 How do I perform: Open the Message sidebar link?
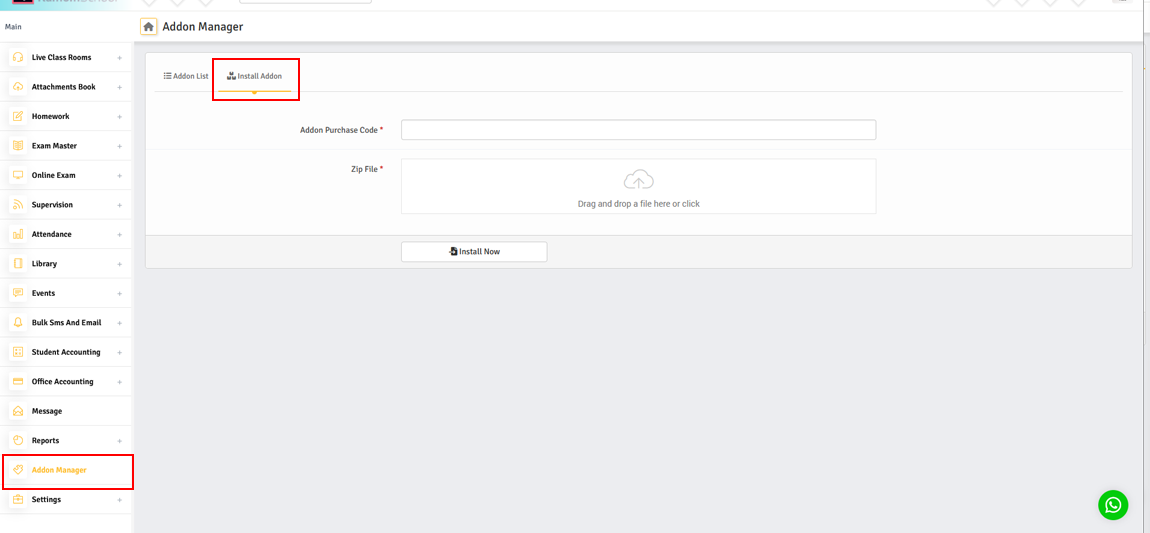(x=47, y=411)
